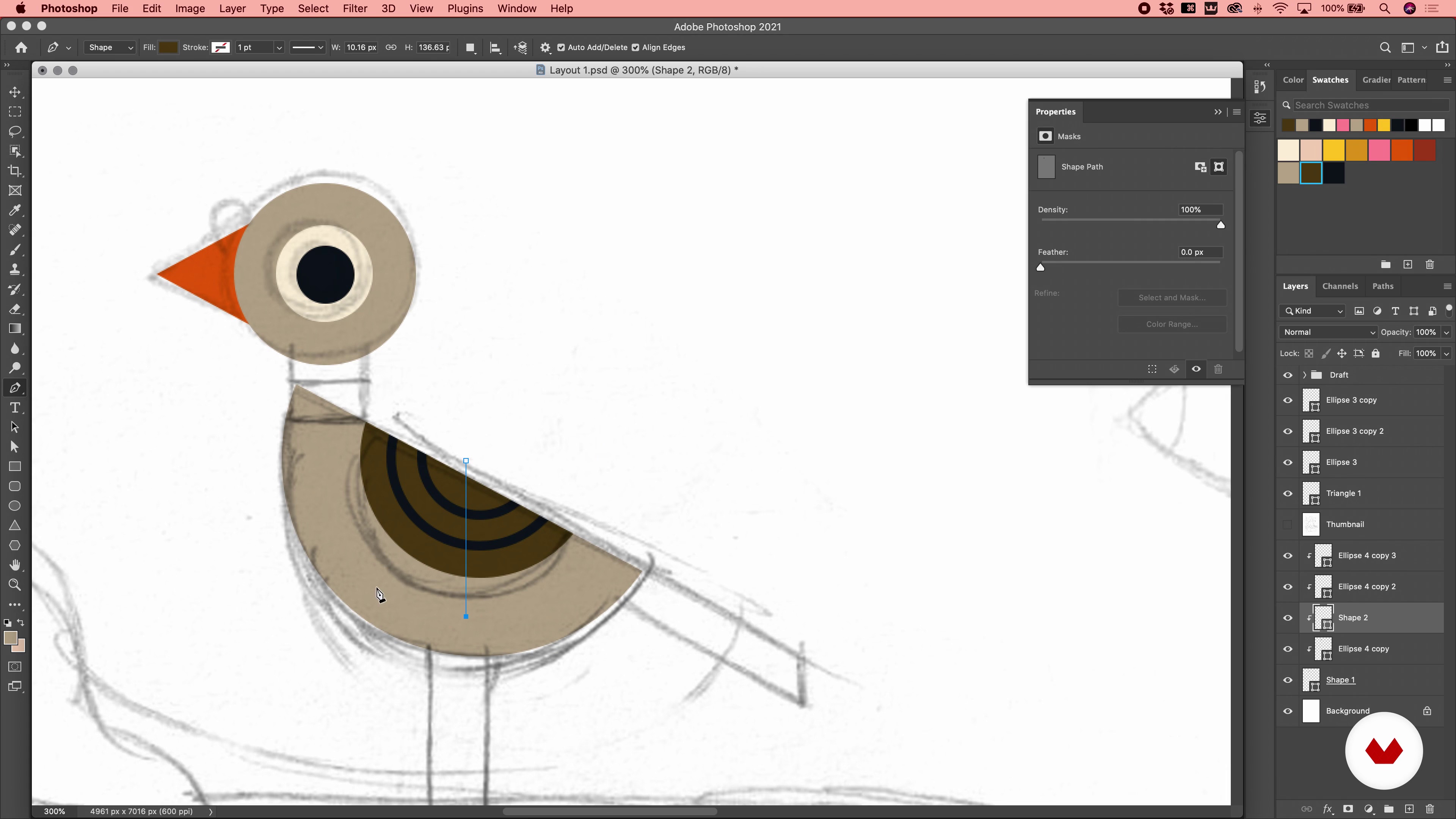The height and width of the screenshot is (819, 1456).
Task: Choose the Lasso tool
Action: [x=15, y=131]
